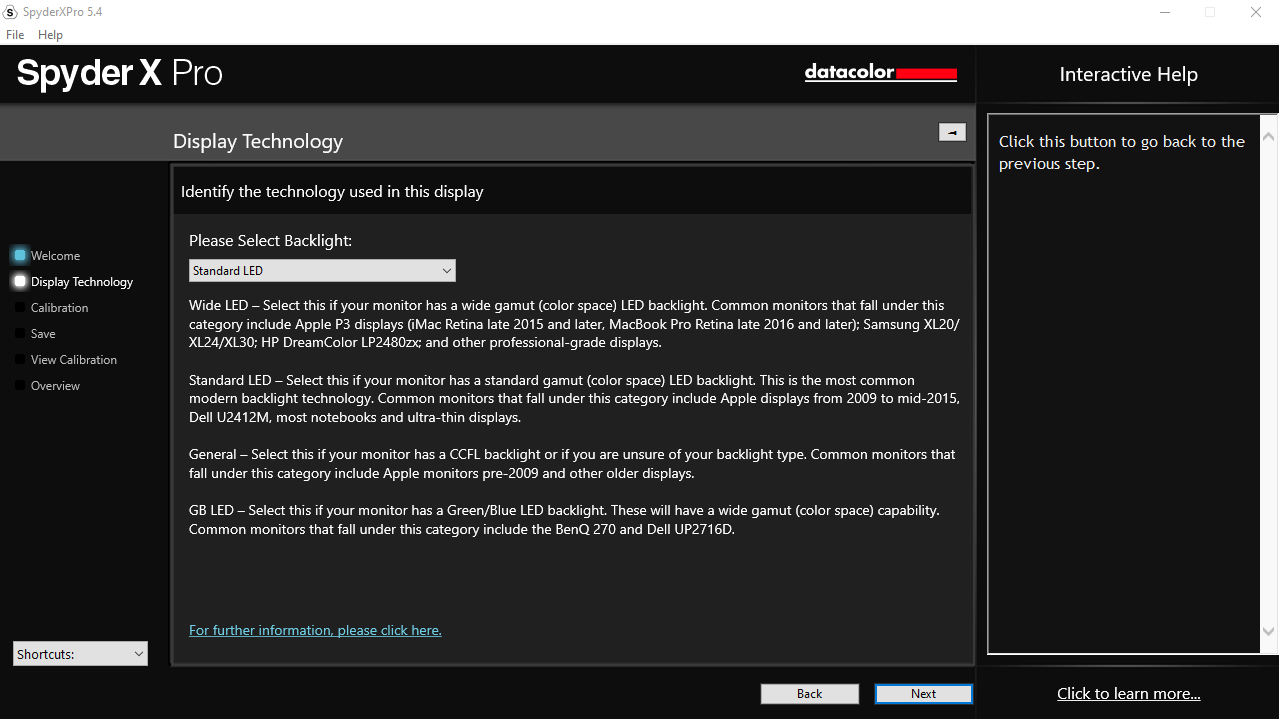Click the help panel scroll up arrow
Viewport: 1279px width, 719px height.
(1269, 136)
